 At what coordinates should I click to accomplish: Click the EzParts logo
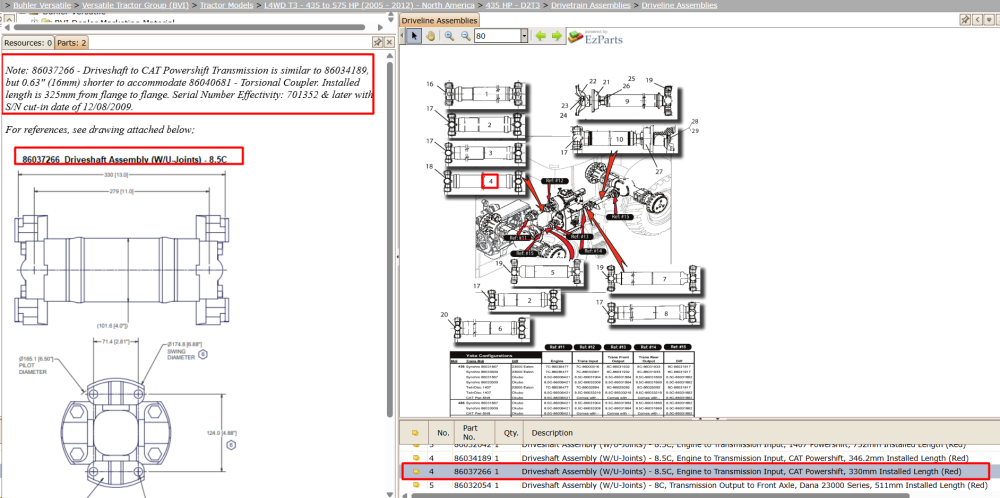pyautogui.click(x=596, y=38)
